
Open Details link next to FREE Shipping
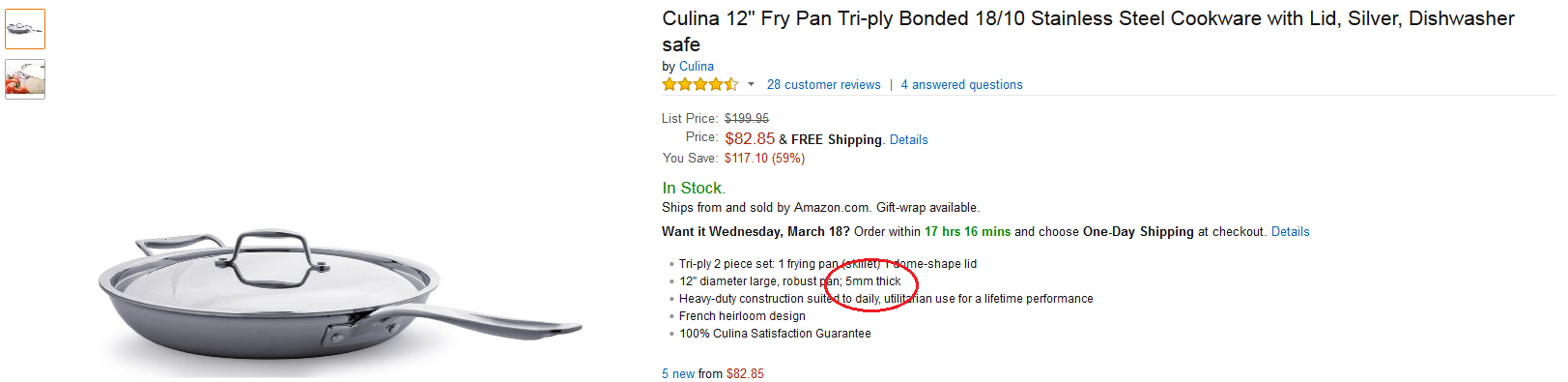908,140
